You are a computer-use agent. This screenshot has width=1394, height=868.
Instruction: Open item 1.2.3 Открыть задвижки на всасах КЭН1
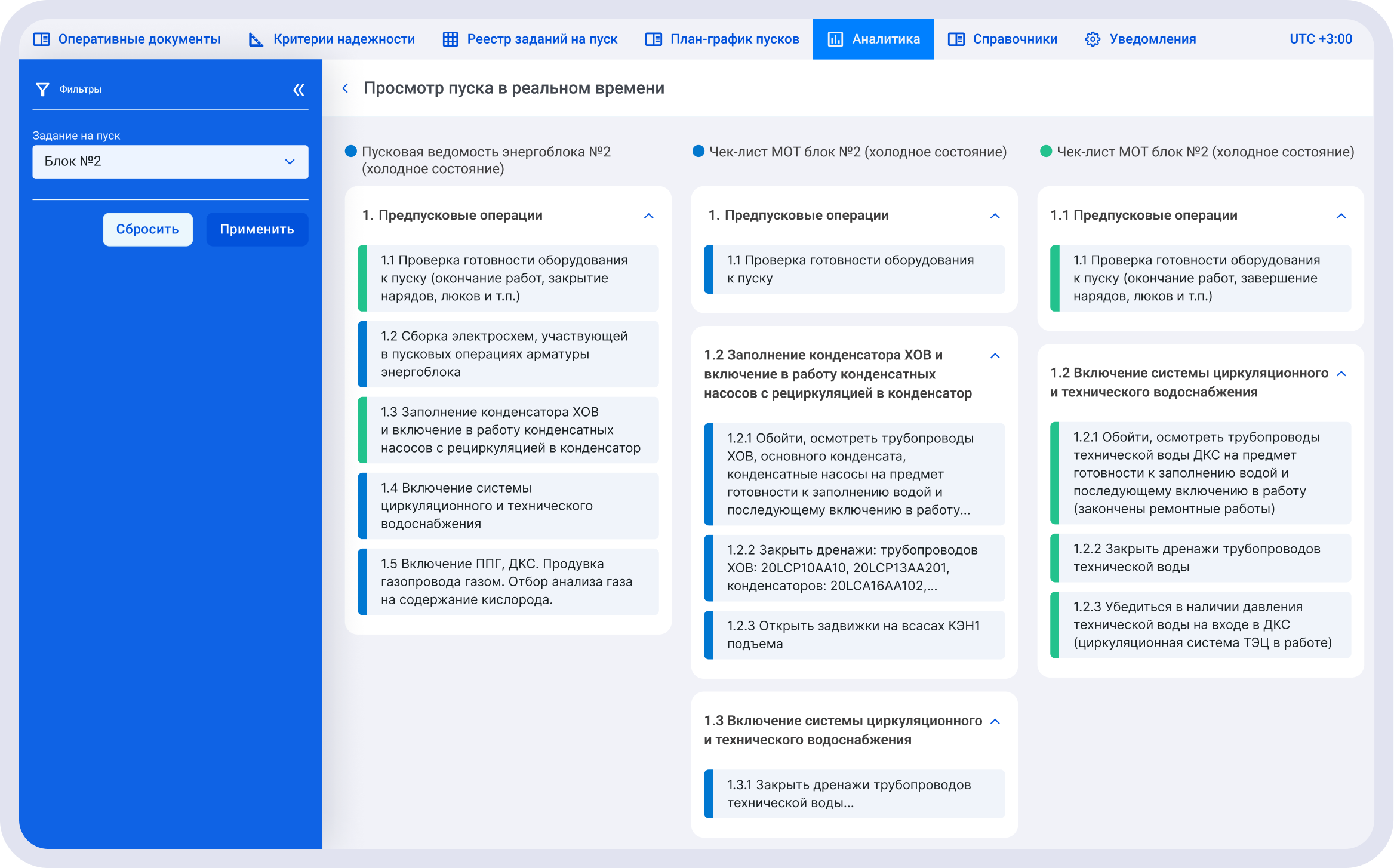click(854, 635)
